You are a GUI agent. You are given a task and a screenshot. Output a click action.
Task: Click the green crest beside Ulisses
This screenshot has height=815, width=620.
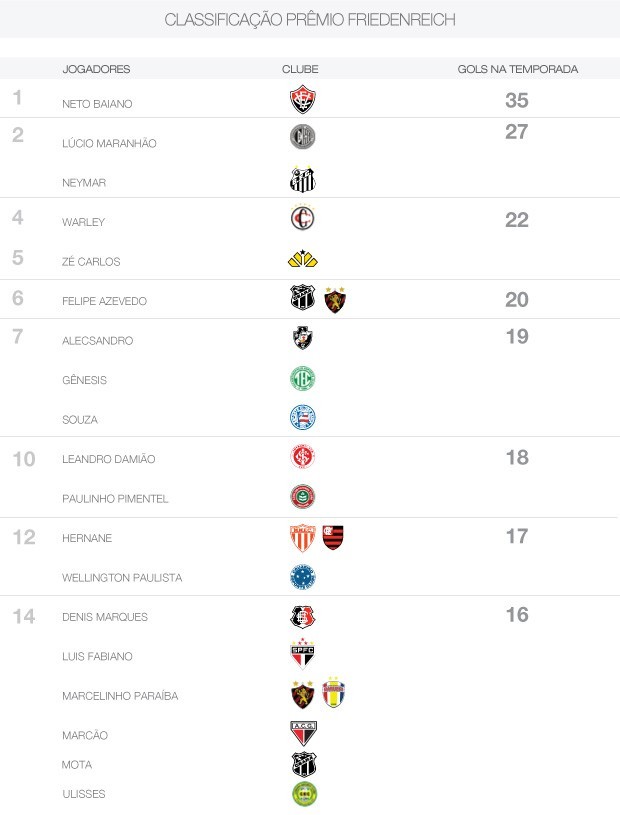pyautogui.click(x=303, y=794)
